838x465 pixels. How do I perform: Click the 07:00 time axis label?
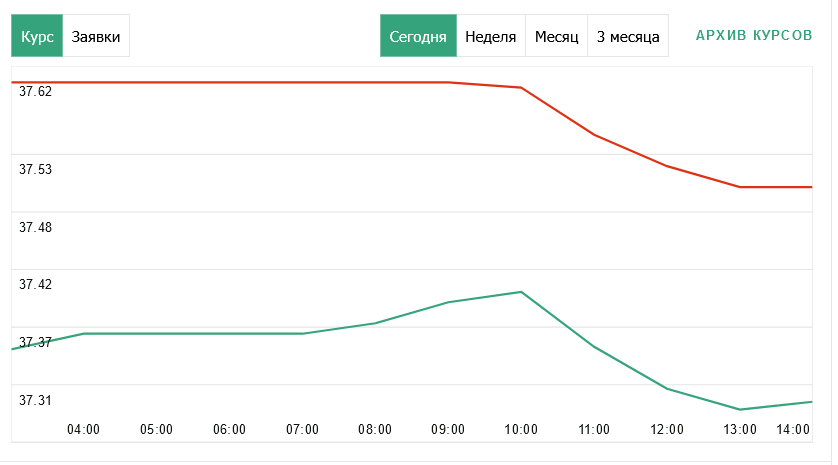(x=302, y=430)
